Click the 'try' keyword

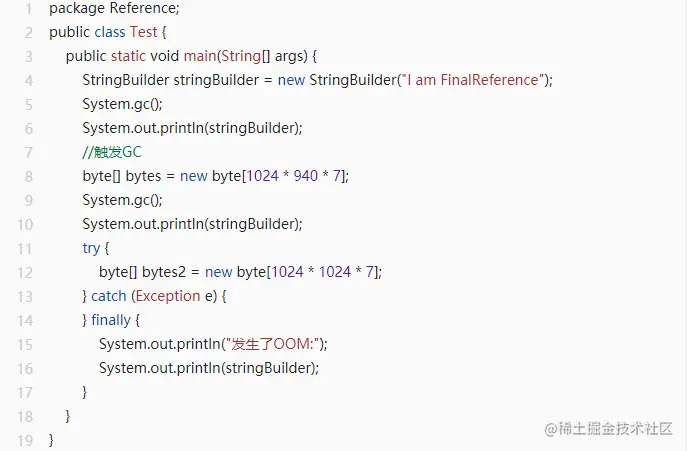pos(91,248)
